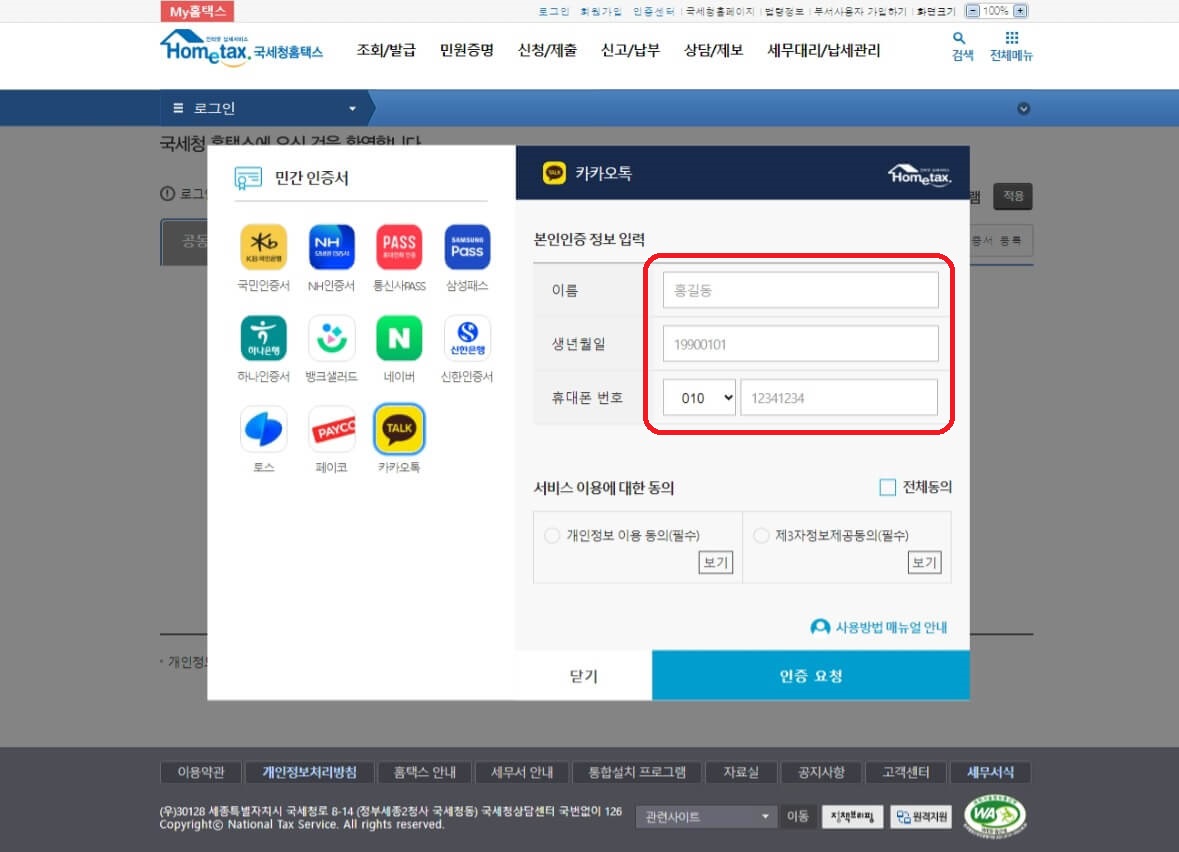Open the 세무대리/납세관리 menu
The image size is (1179, 852).
[823, 50]
